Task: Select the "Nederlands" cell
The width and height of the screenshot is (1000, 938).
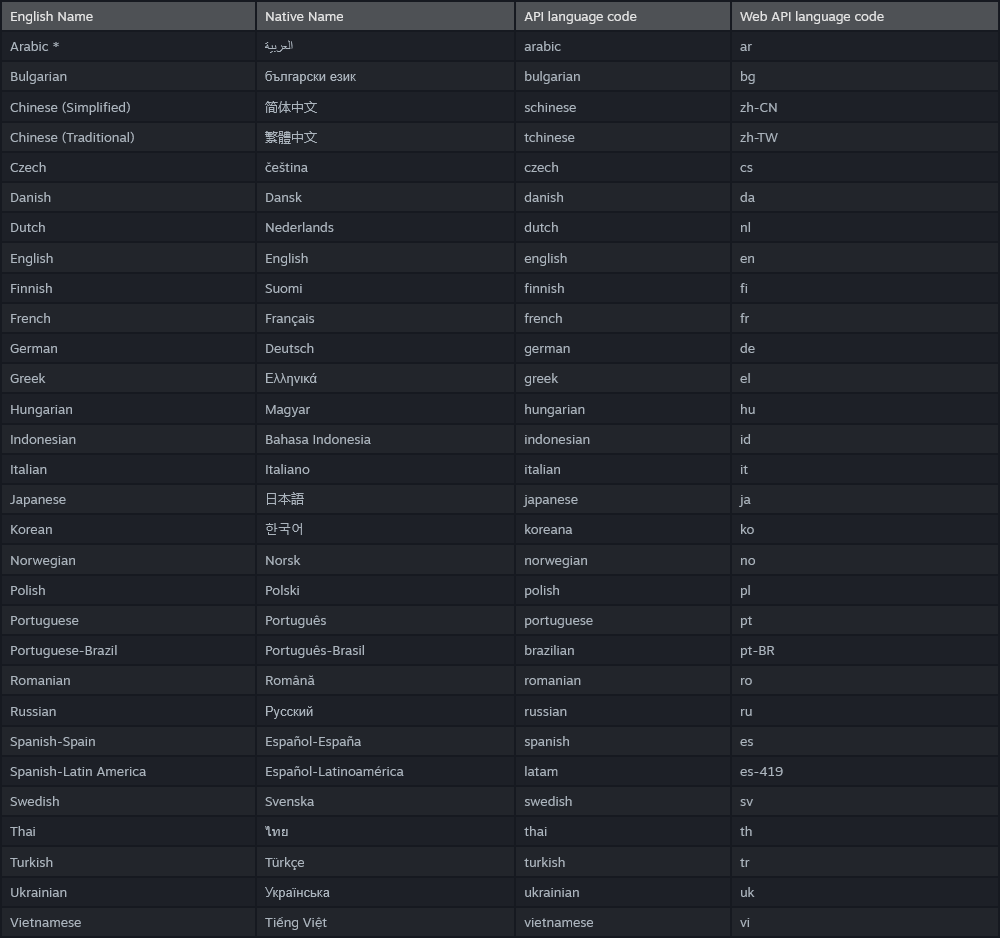Action: [x=385, y=227]
